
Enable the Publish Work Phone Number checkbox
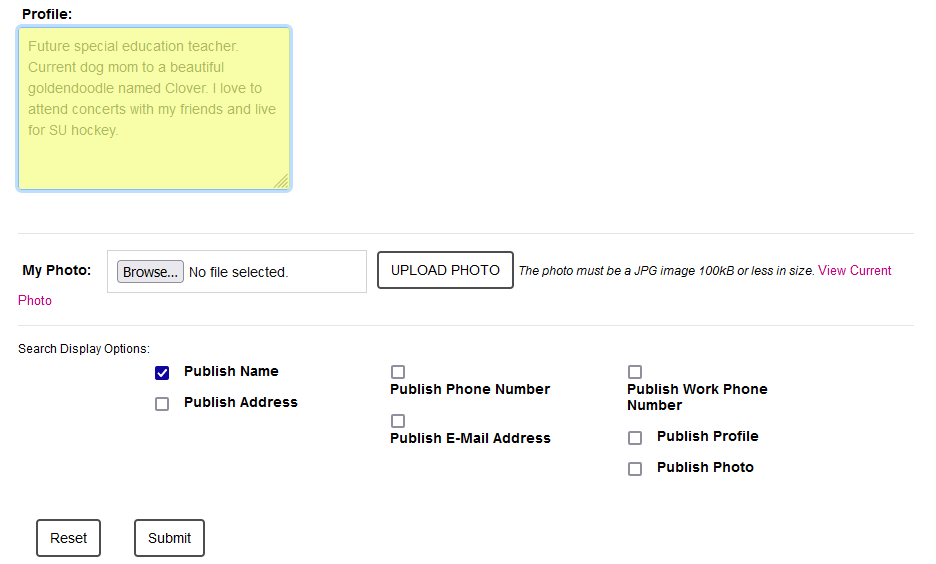pyautogui.click(x=635, y=372)
